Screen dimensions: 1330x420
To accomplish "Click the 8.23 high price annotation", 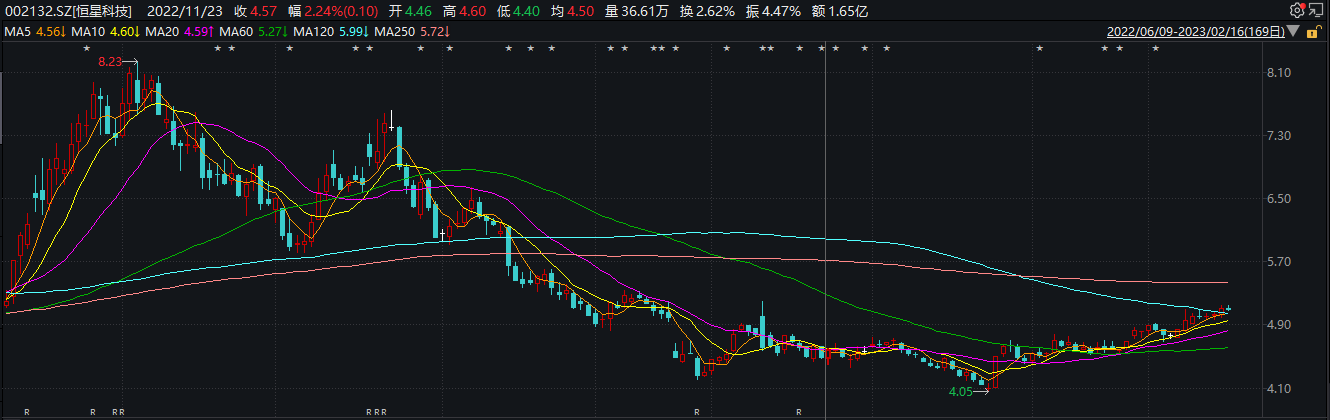I will (x=109, y=62).
